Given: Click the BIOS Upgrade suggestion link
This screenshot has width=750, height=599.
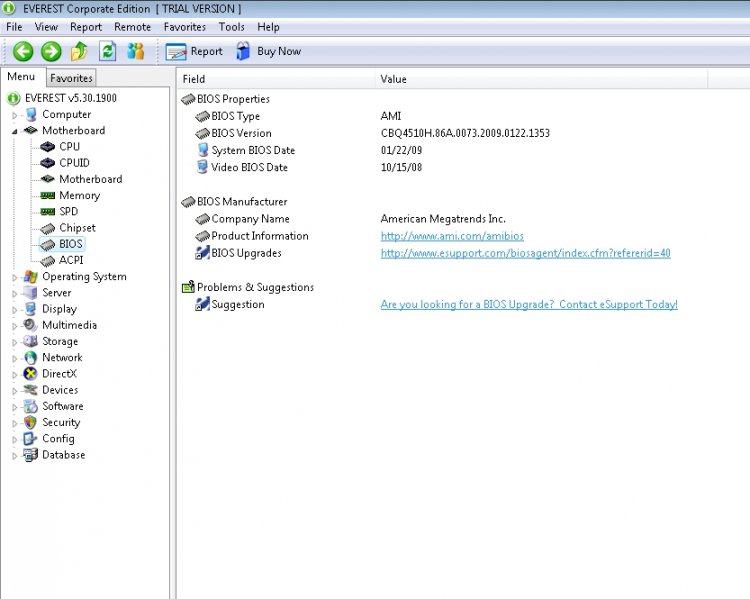Looking at the screenshot, I should [x=529, y=304].
